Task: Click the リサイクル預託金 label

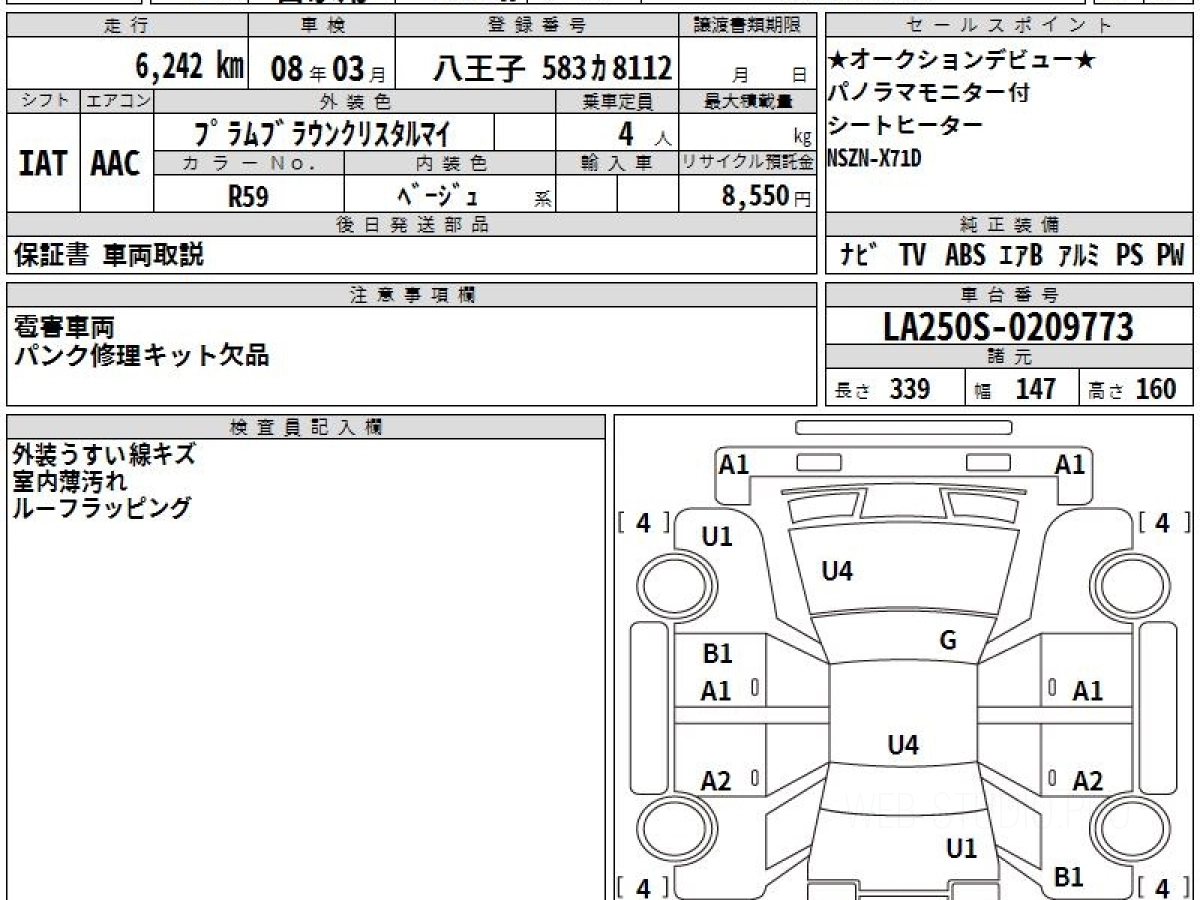Action: click(x=748, y=164)
